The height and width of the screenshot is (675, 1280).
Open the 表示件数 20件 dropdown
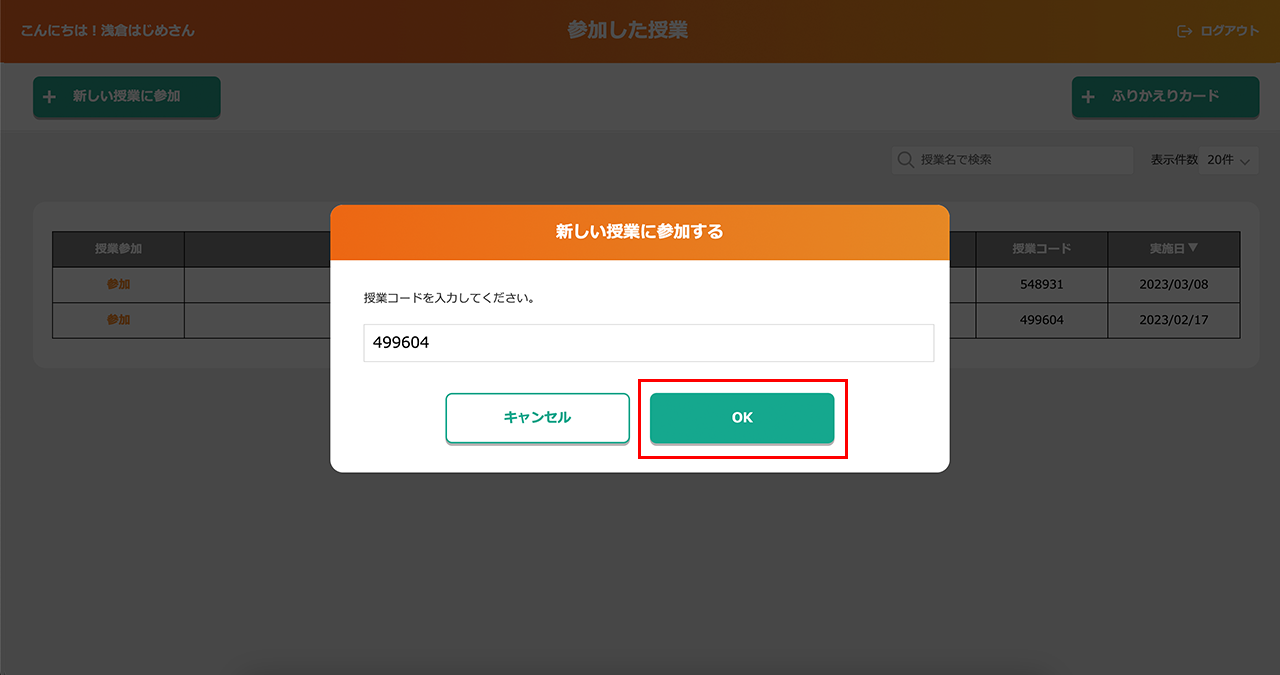[x=1228, y=160]
